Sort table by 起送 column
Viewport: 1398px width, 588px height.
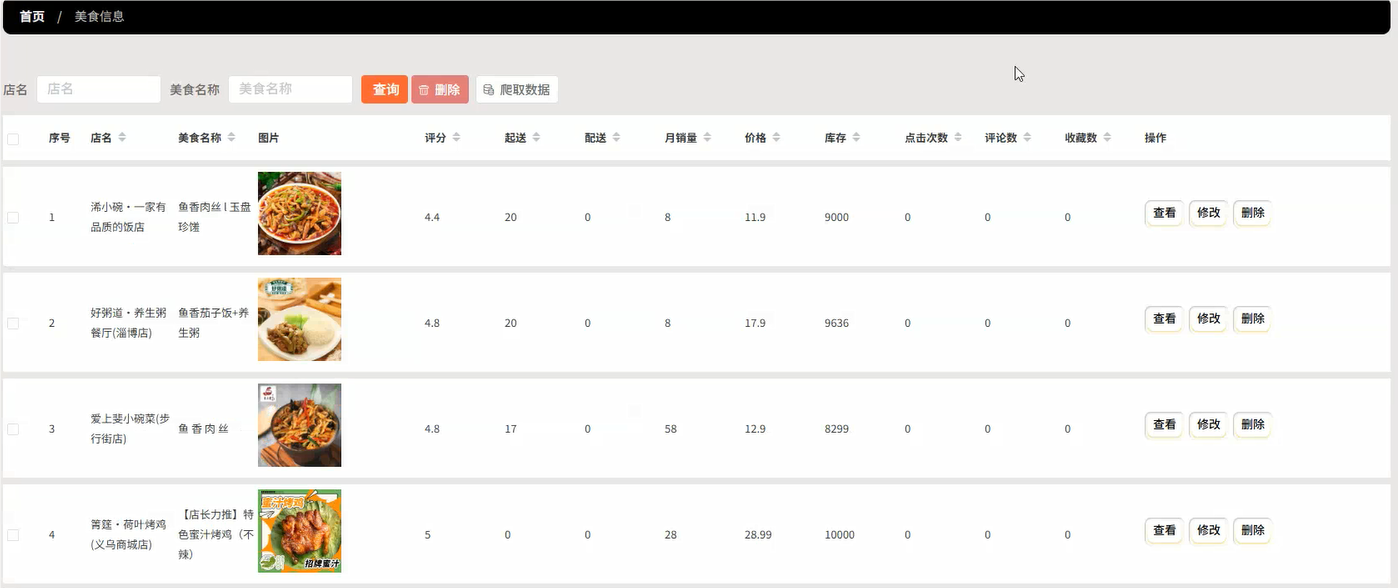tap(536, 138)
